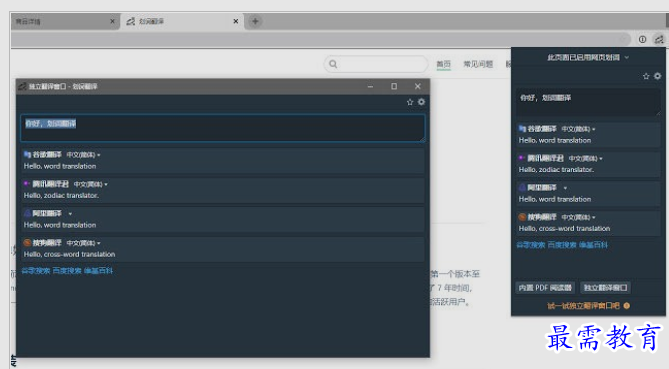Viewport: 669px width, 369px height.
Task: Open Google language dropdown in standalone window
Action: (x=83, y=155)
